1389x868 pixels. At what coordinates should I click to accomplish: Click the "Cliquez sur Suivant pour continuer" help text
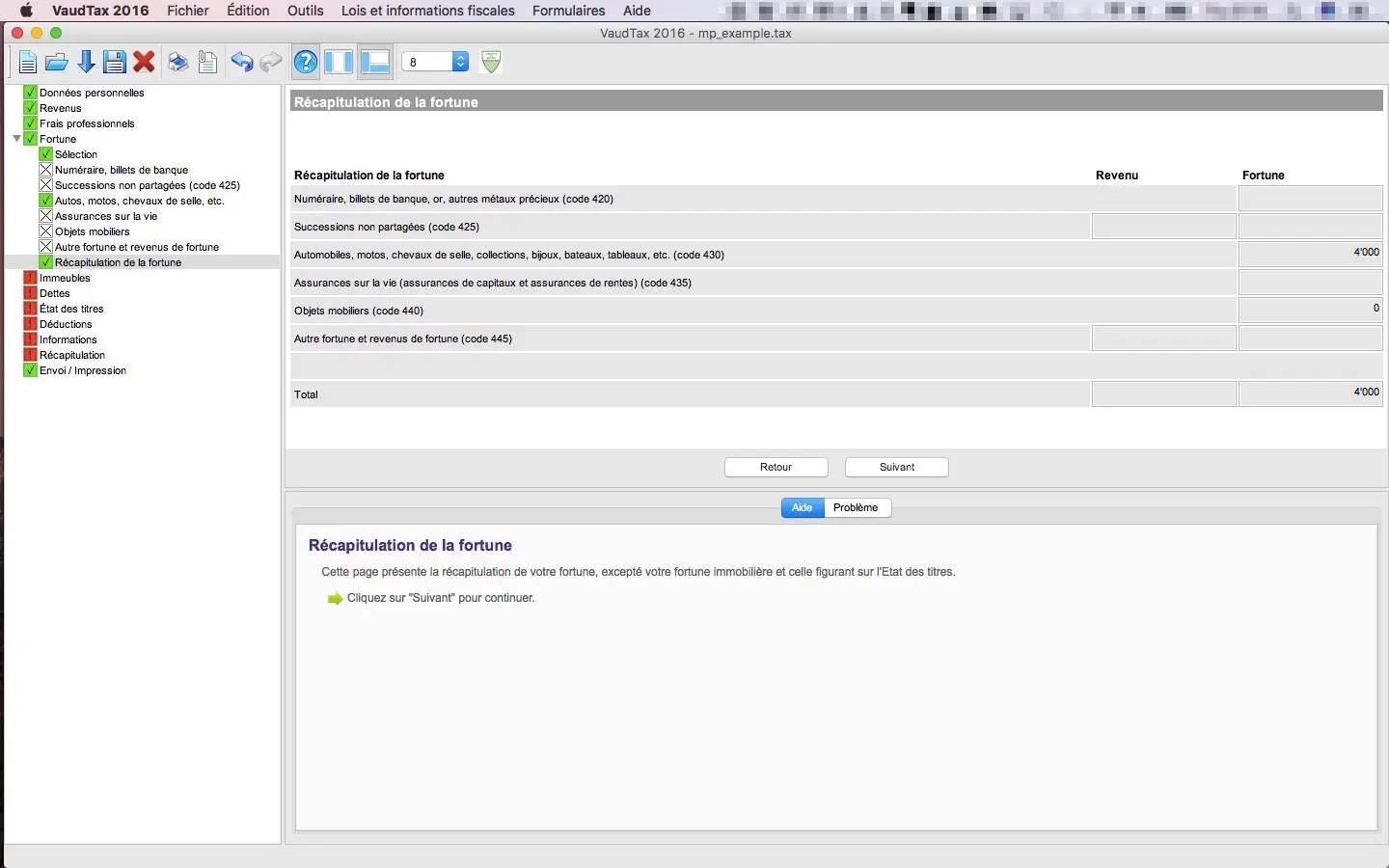click(441, 598)
